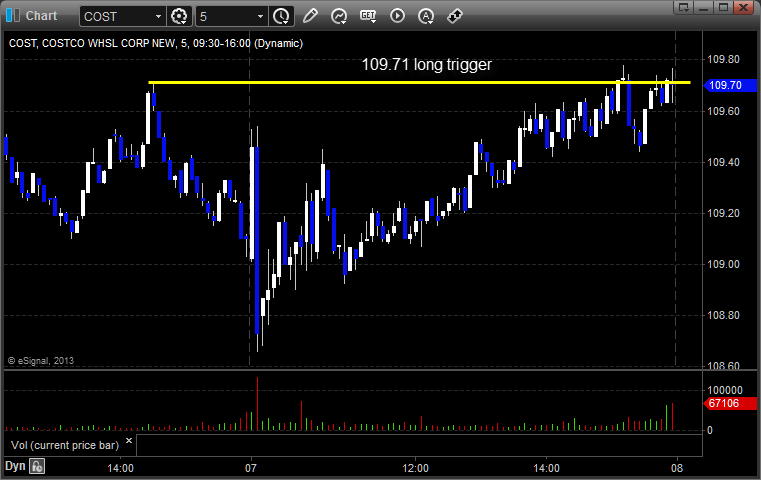Close the chart window
The image size is (761, 480).
[x=744, y=7]
